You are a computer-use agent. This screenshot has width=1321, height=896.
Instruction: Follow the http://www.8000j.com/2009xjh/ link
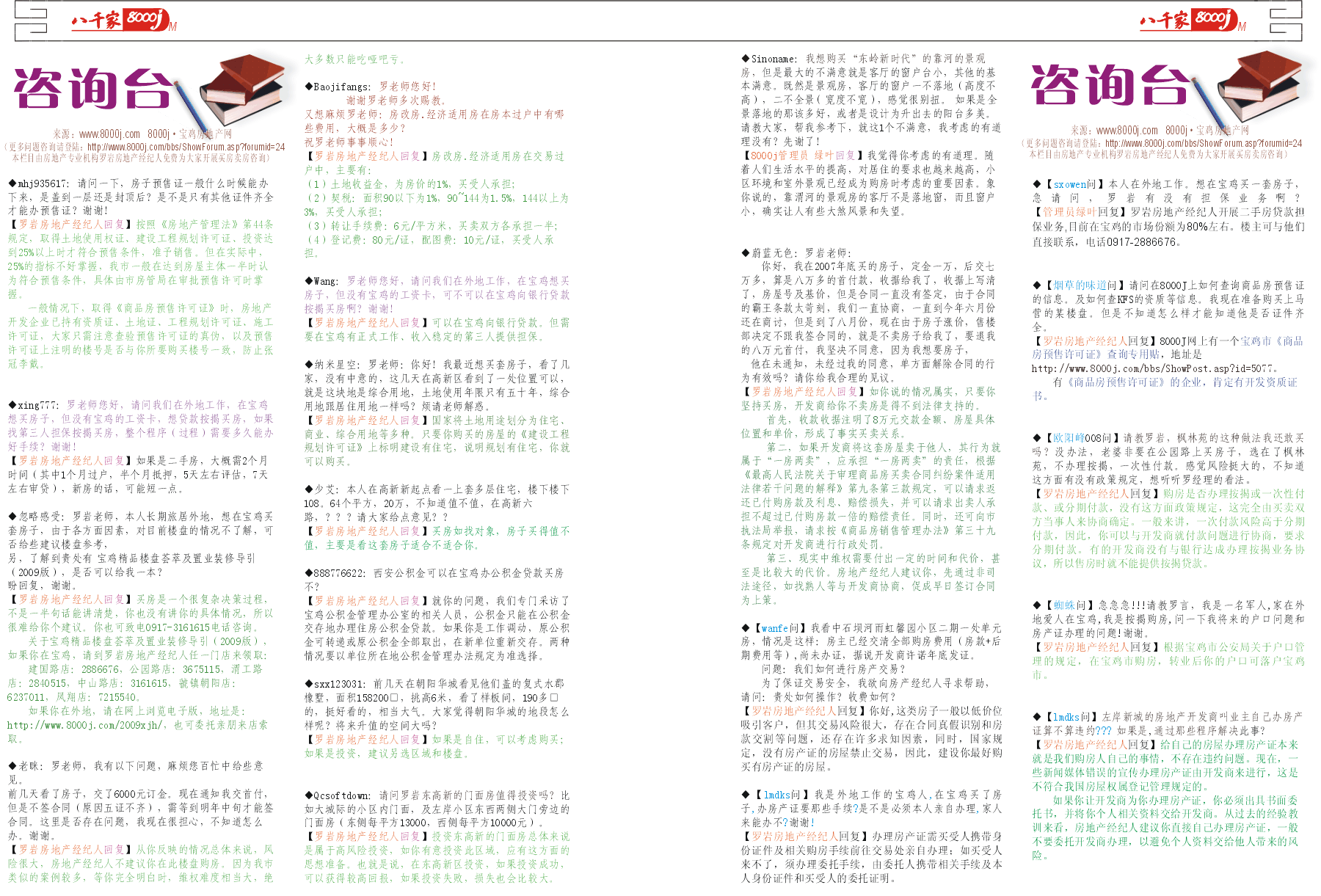click(86, 725)
